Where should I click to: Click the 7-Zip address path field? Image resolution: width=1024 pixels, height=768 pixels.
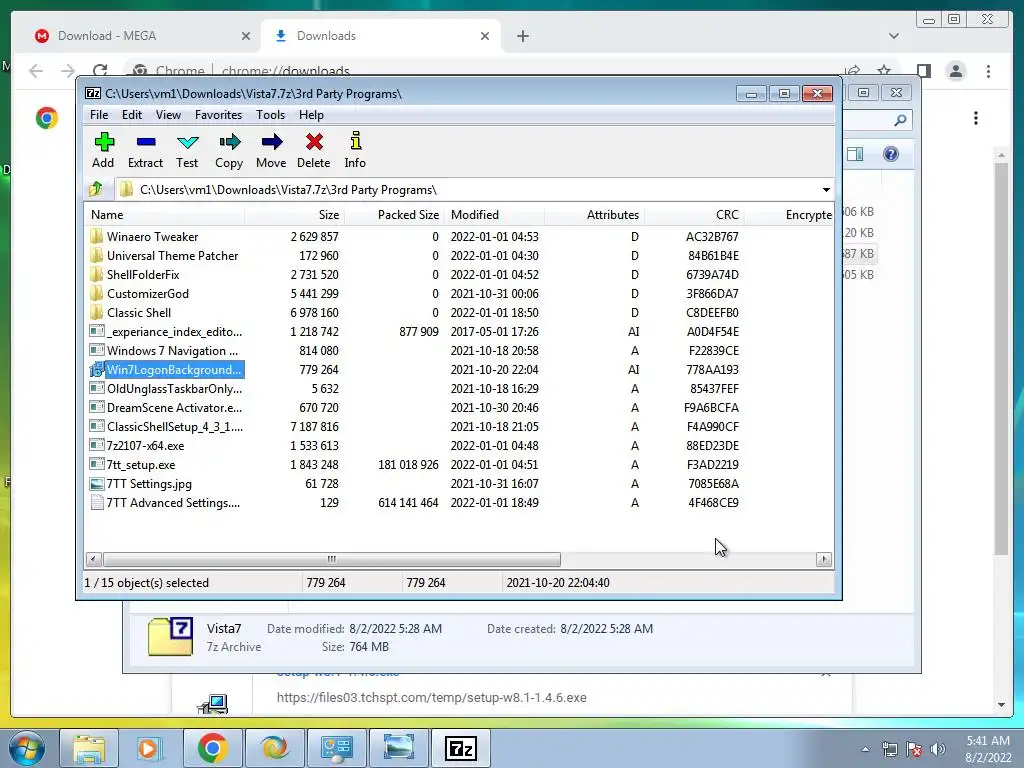click(468, 189)
